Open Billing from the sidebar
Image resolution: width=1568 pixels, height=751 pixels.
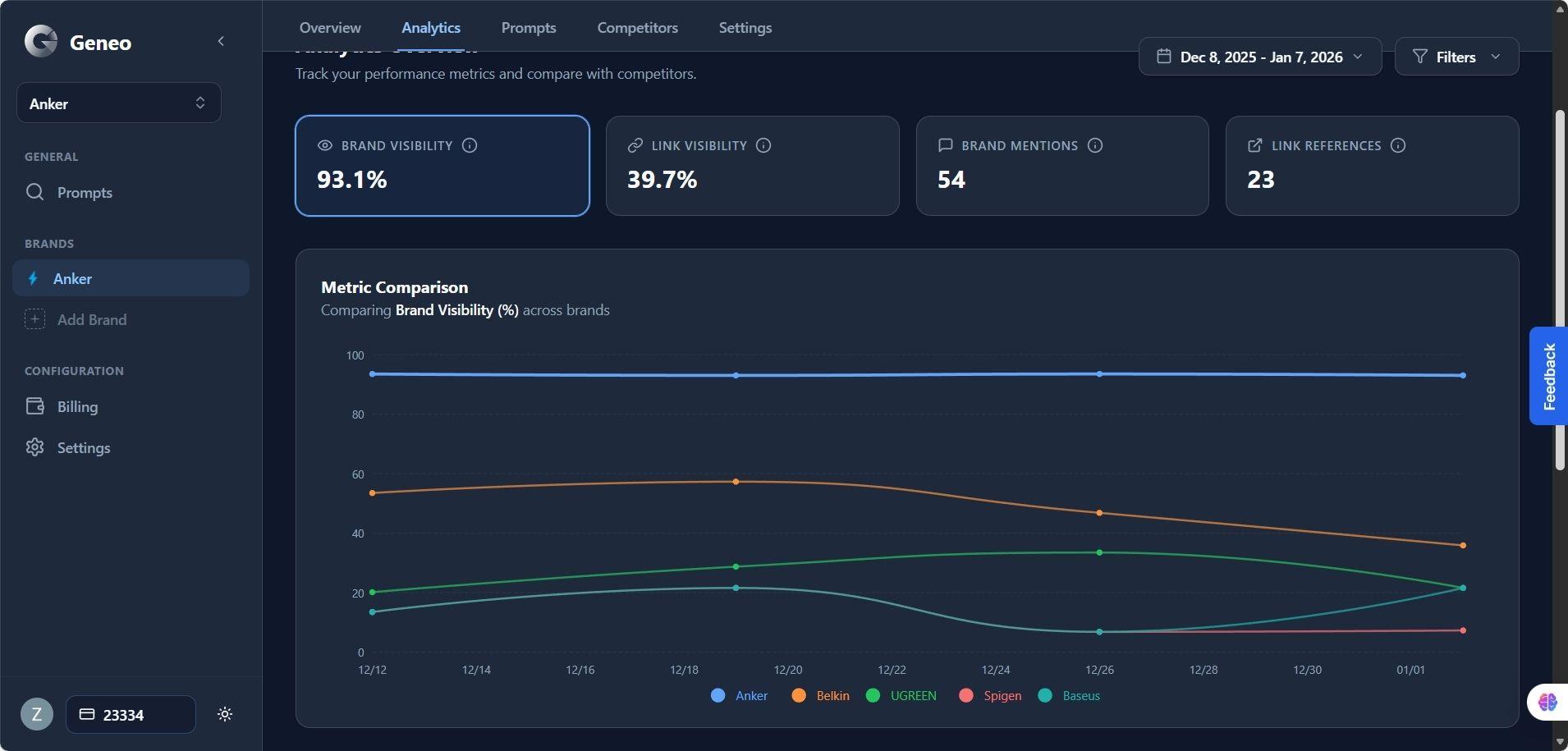(76, 406)
